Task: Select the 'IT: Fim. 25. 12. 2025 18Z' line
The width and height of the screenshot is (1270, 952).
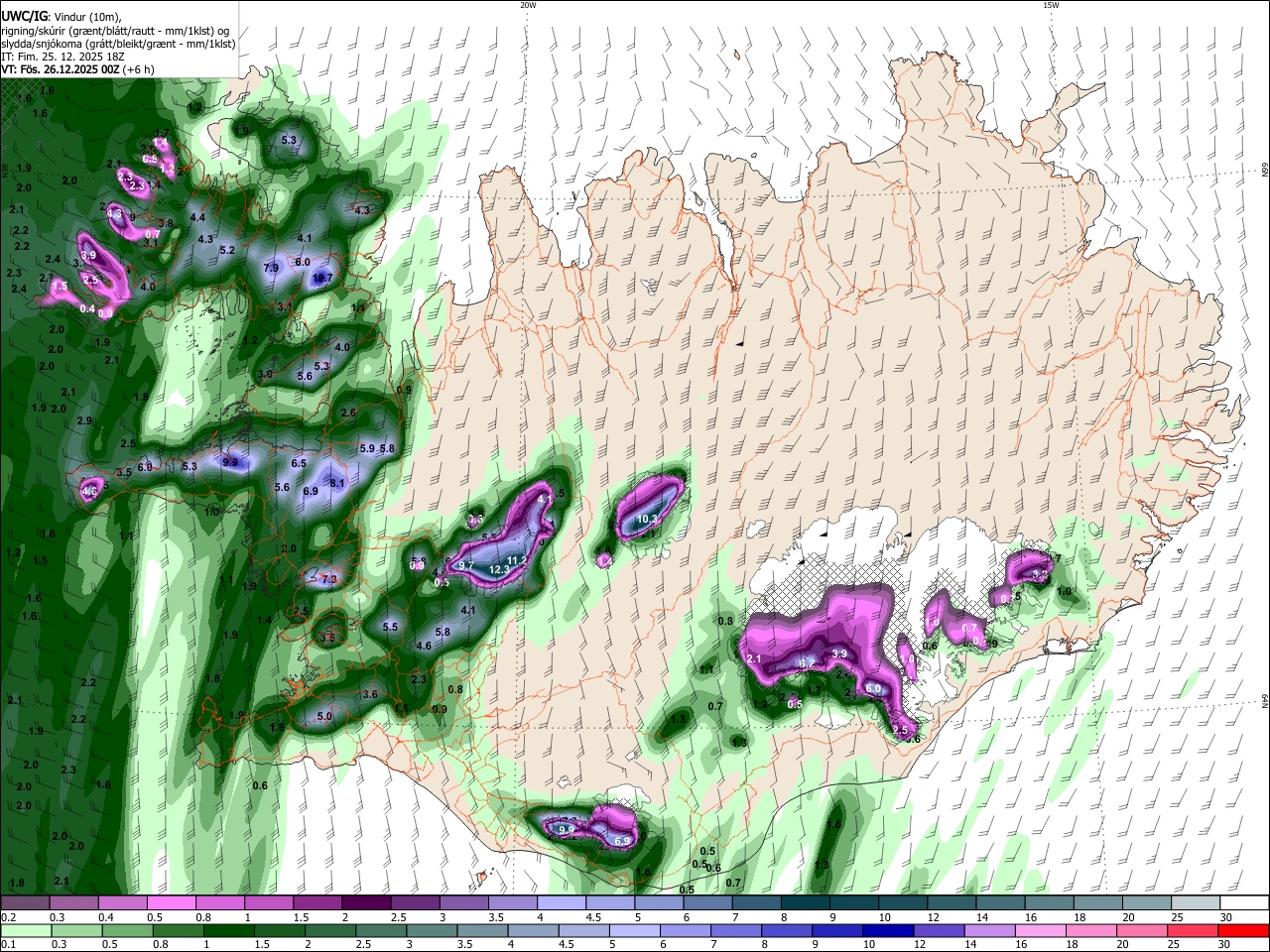Action: tap(63, 57)
